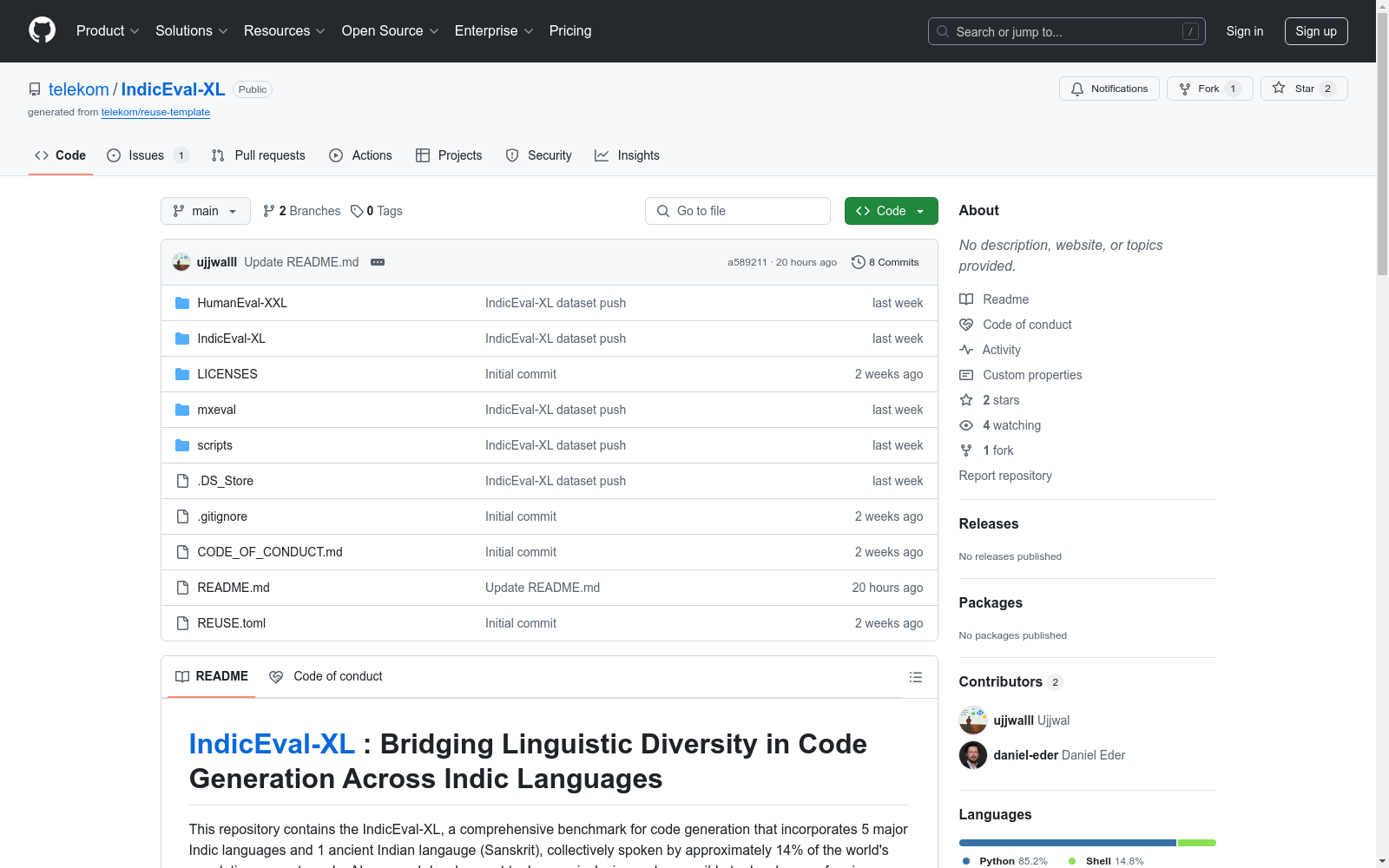1389x868 pixels.
Task: Expand the Open Source menu
Action: pos(391,31)
